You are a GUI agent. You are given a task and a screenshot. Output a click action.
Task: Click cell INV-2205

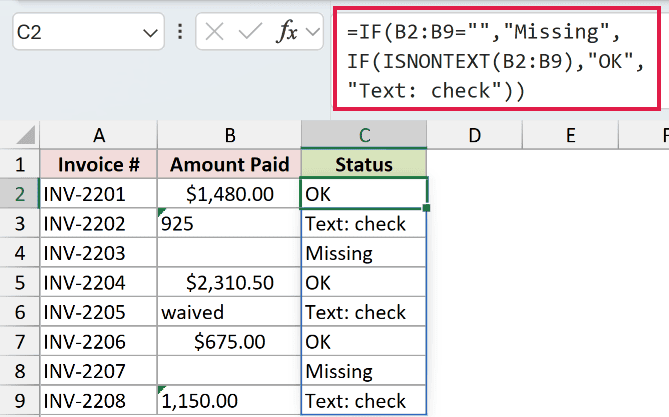point(99,312)
